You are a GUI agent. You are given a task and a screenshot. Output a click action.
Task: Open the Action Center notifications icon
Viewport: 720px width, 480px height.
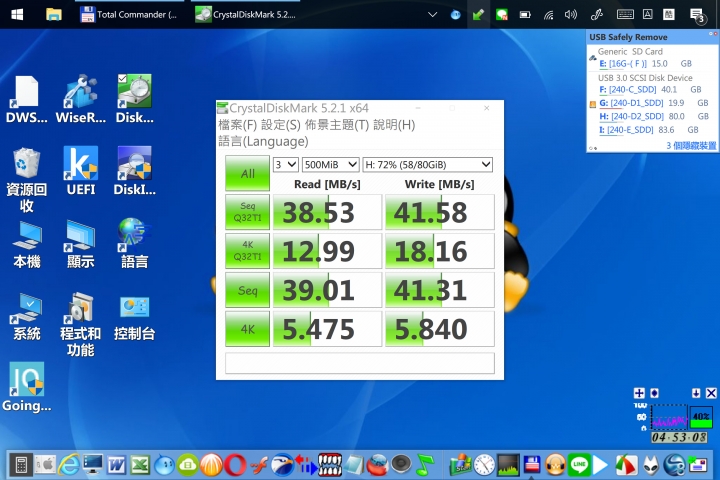(x=698, y=15)
